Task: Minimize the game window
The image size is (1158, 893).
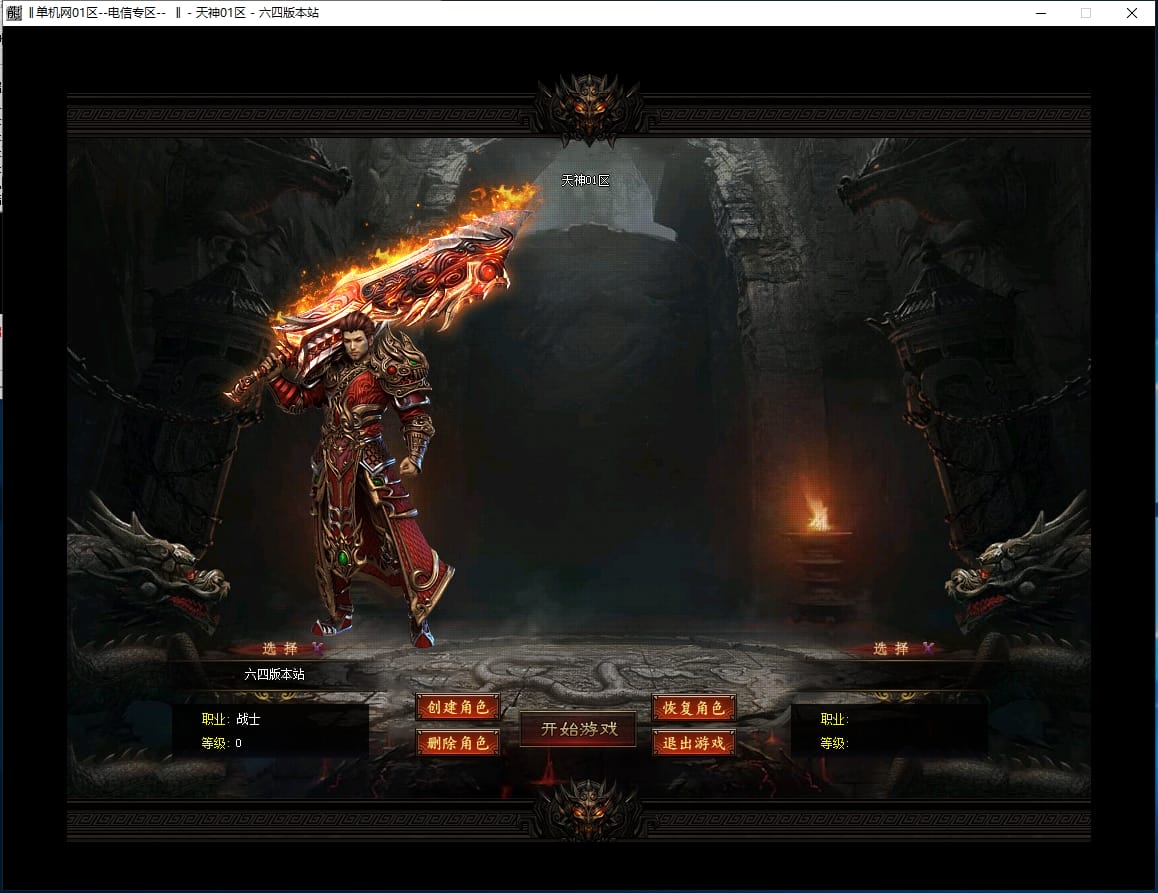Action: click(1041, 13)
